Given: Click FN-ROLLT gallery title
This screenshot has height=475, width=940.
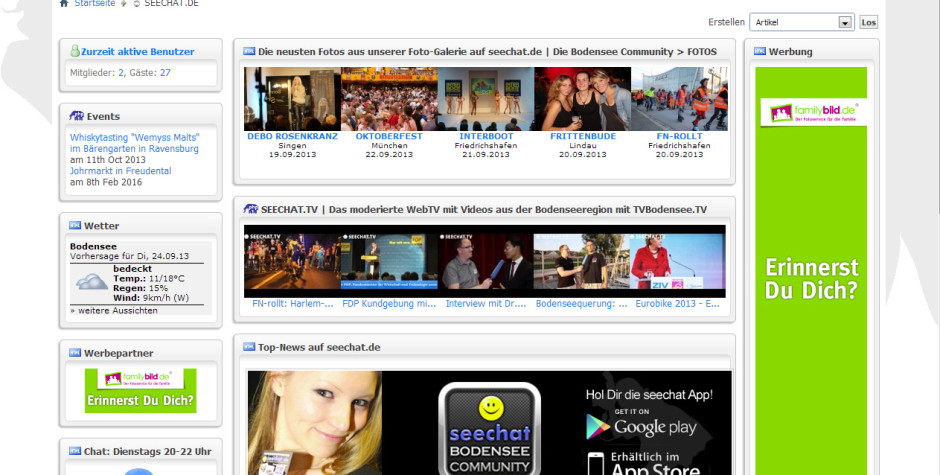Looking at the screenshot, I should click(679, 136).
